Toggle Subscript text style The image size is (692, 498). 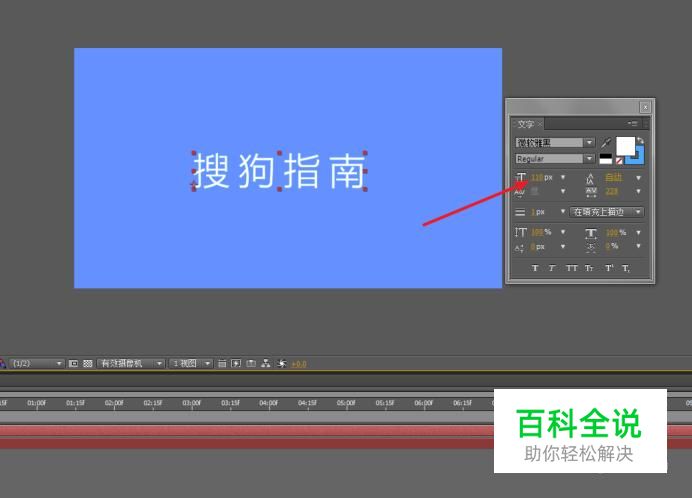click(626, 268)
